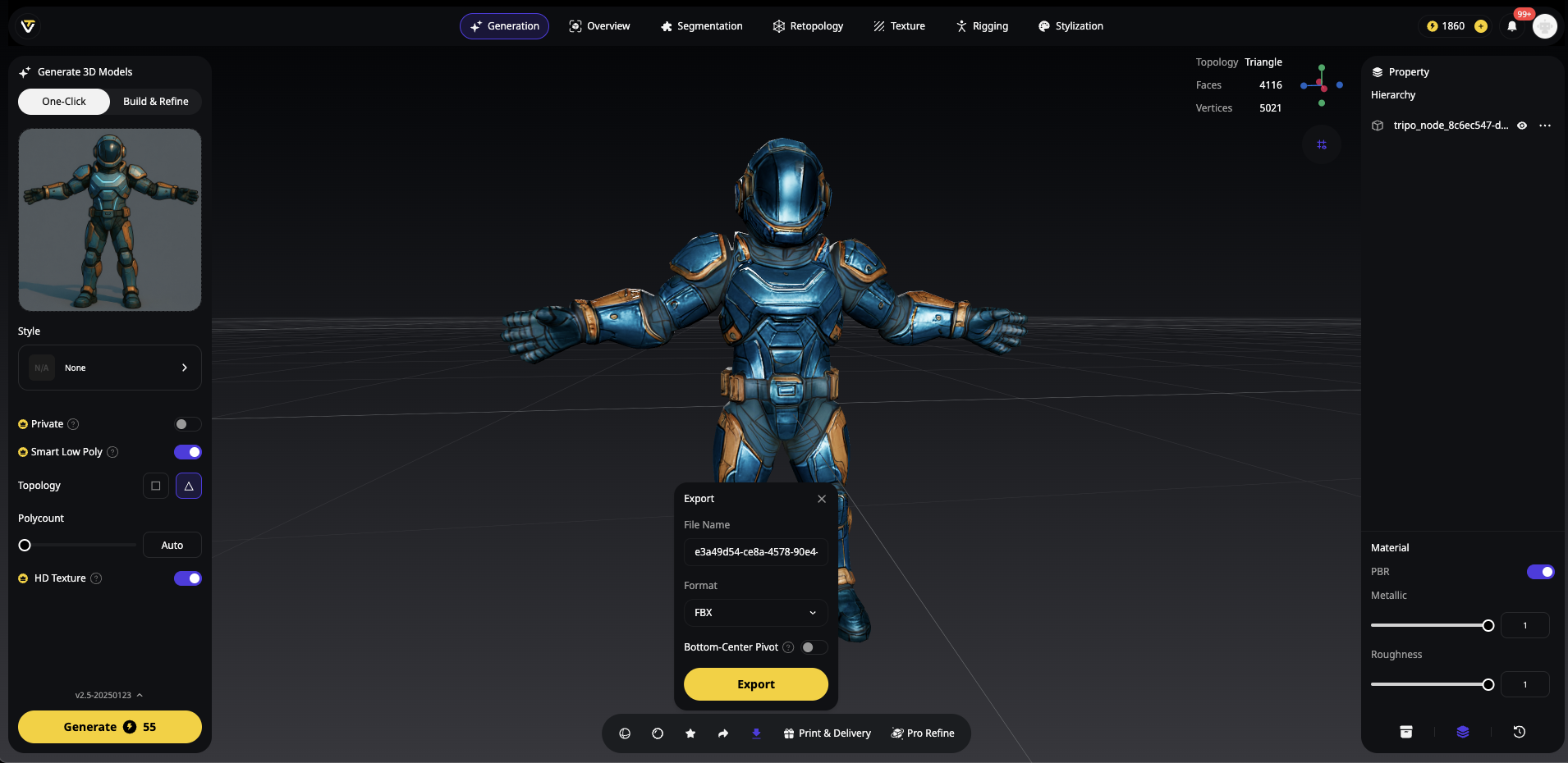
Task: Switch to the Retopology tab
Action: (x=808, y=26)
